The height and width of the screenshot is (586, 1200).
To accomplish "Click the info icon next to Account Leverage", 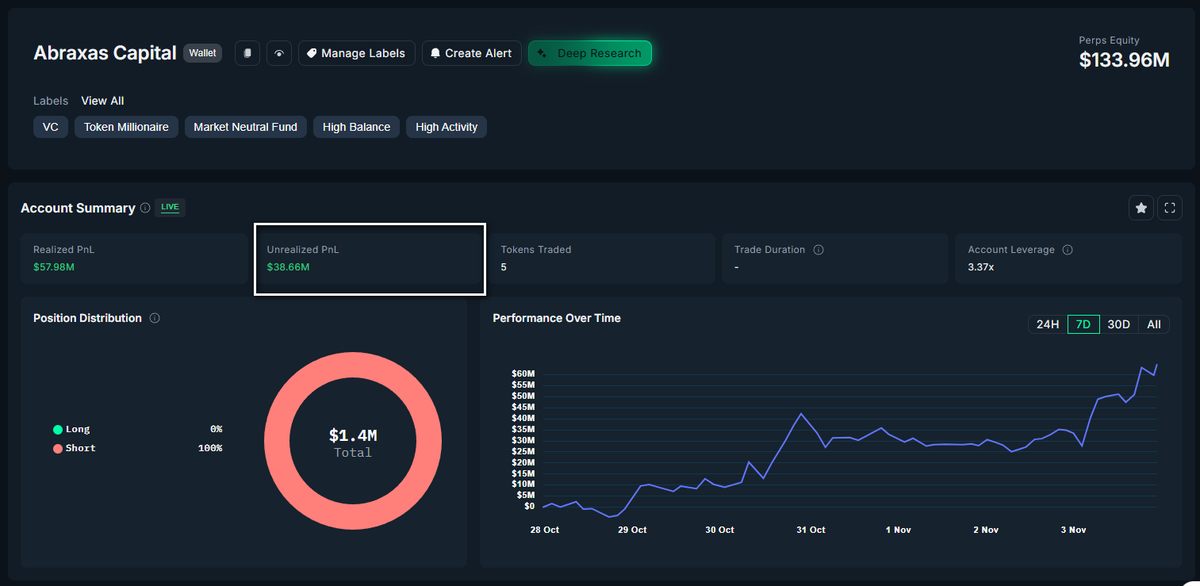I will [x=1070, y=249].
